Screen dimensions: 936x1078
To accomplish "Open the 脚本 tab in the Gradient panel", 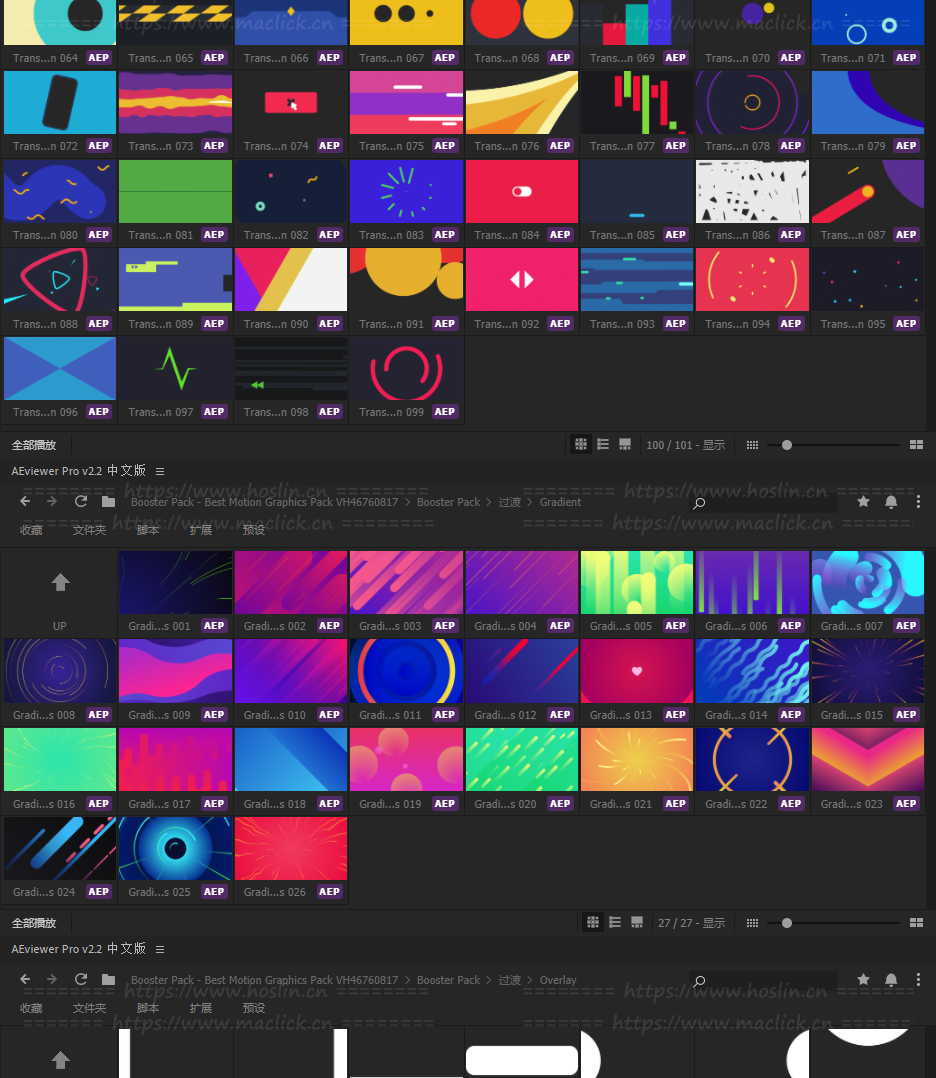I will click(148, 530).
